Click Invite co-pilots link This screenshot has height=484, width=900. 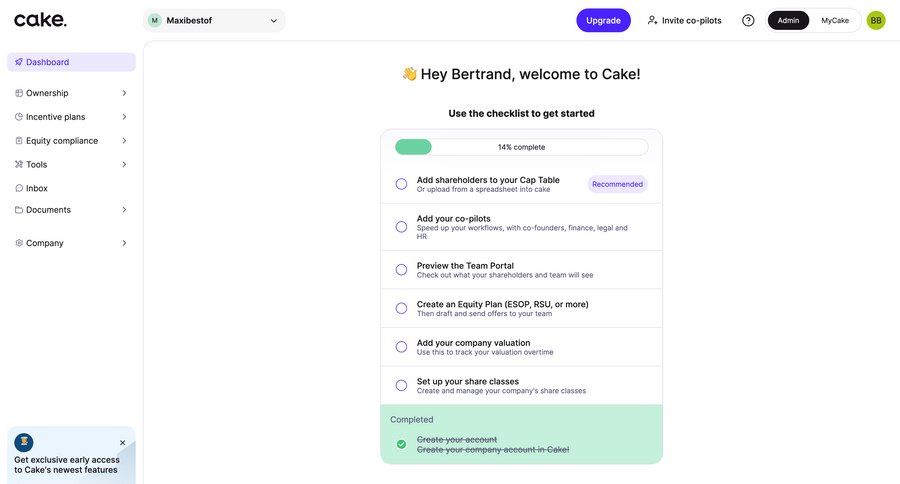pyautogui.click(x=684, y=20)
